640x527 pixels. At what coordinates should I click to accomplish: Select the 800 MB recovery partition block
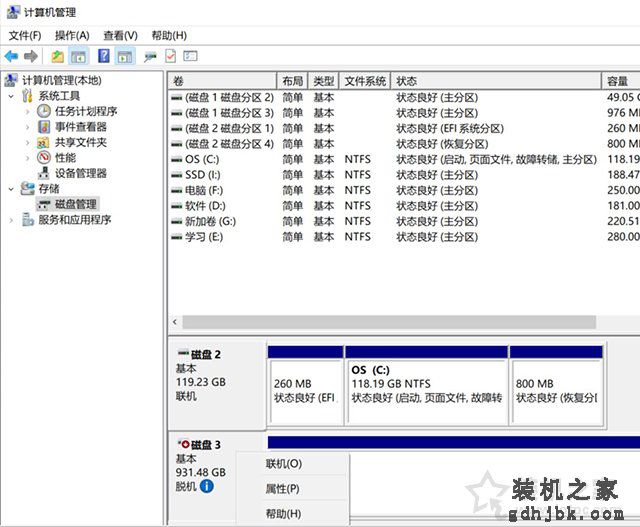coord(557,386)
